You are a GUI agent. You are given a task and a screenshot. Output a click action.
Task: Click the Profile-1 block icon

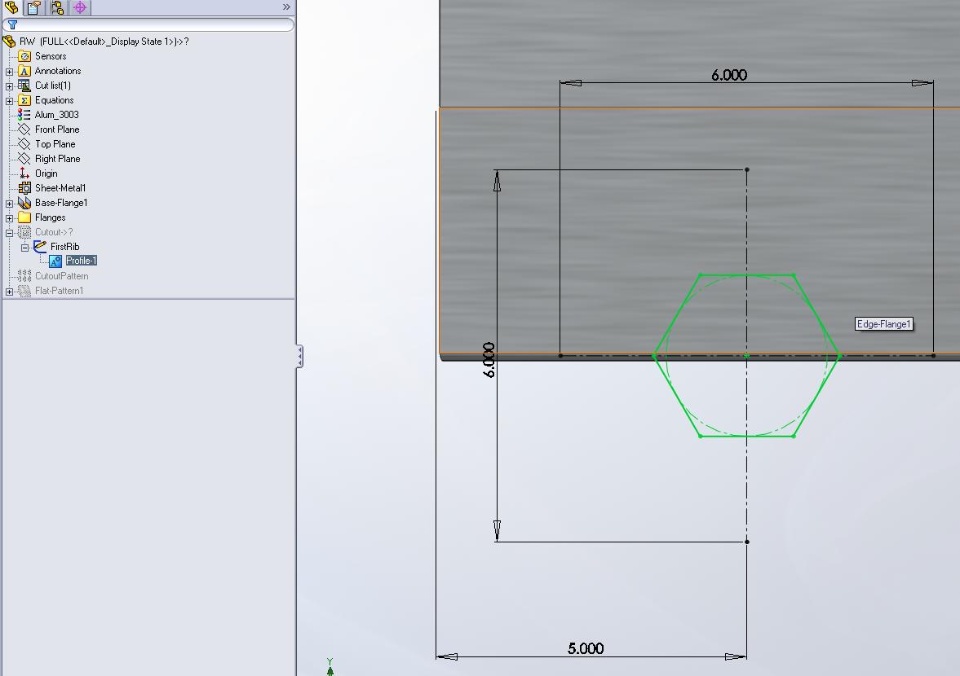tap(55, 261)
